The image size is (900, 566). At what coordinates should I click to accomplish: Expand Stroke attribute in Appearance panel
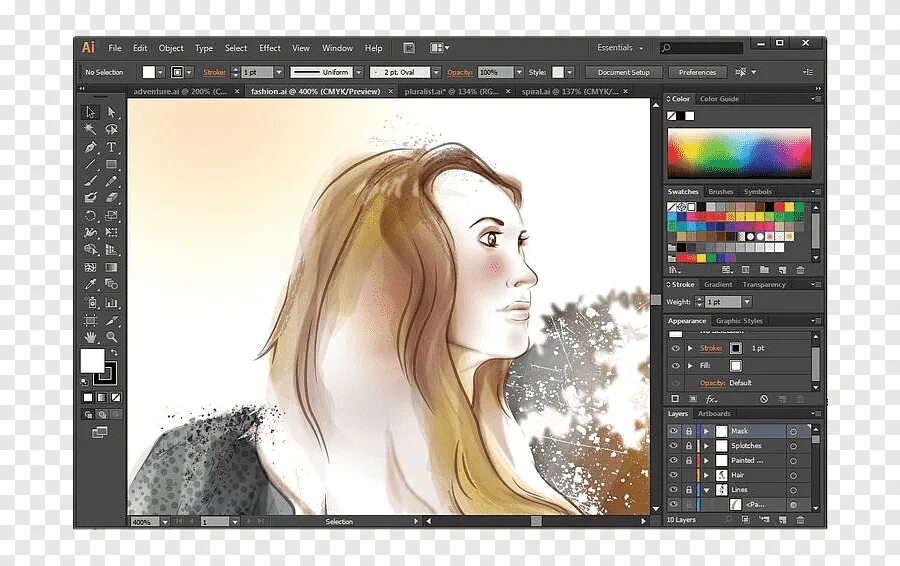(690, 348)
